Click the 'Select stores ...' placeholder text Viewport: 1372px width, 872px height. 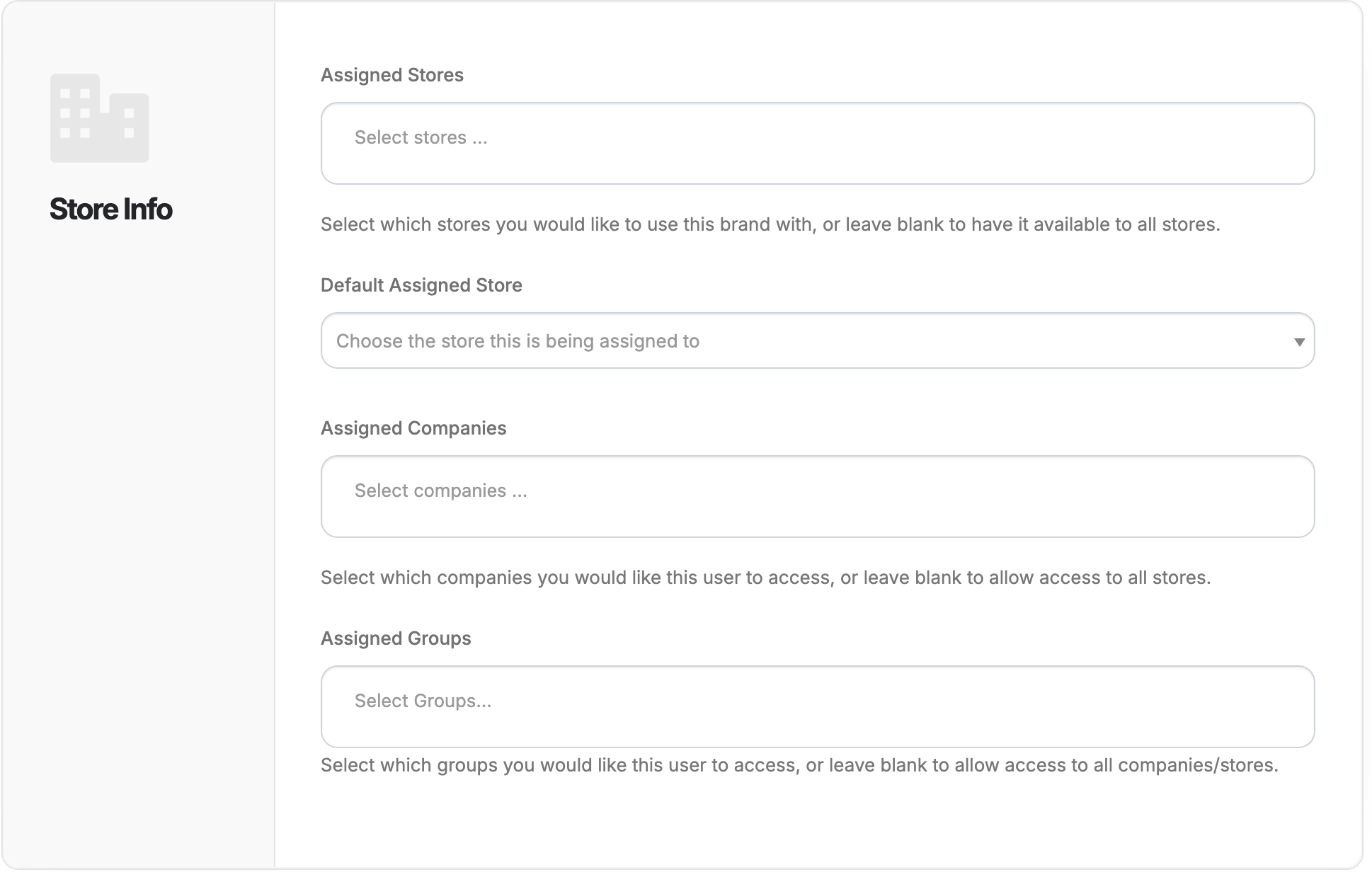pyautogui.click(x=421, y=137)
